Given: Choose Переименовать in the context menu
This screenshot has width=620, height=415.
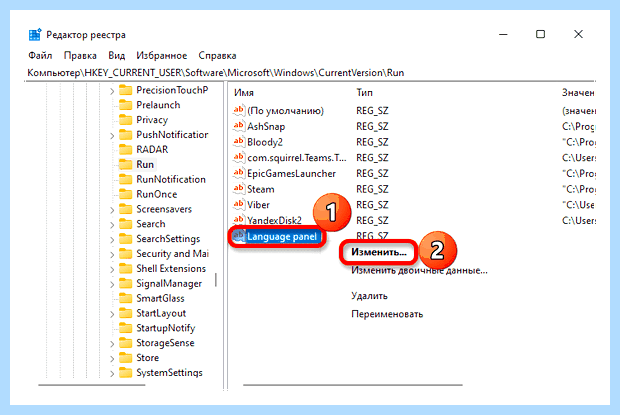Looking at the screenshot, I should 387,314.
